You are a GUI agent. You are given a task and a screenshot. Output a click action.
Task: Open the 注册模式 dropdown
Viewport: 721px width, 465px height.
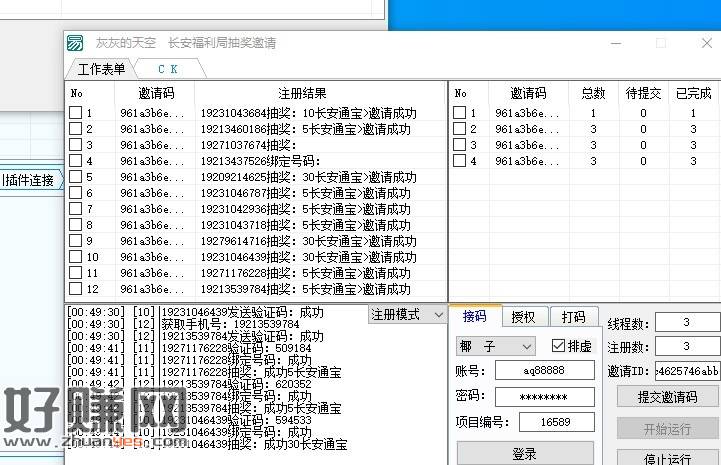407,314
